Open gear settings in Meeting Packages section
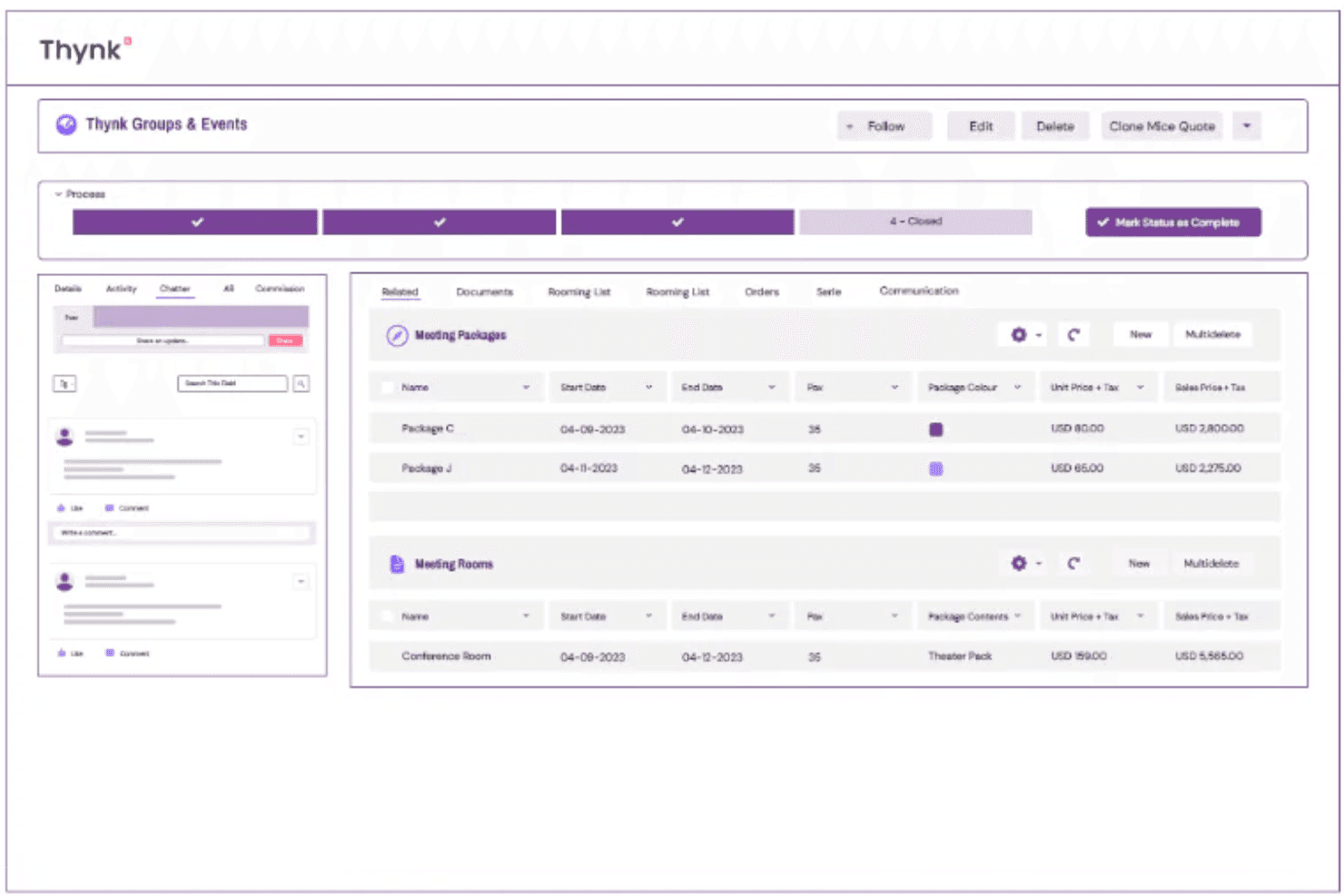 click(1019, 335)
